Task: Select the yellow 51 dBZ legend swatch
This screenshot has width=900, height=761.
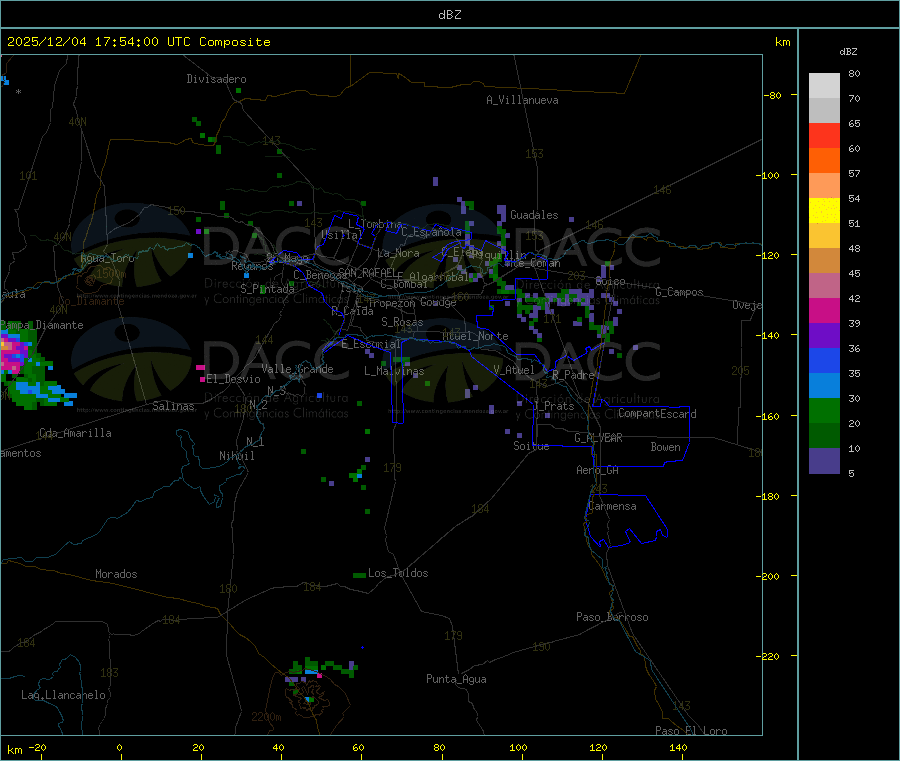Action: pos(824,211)
